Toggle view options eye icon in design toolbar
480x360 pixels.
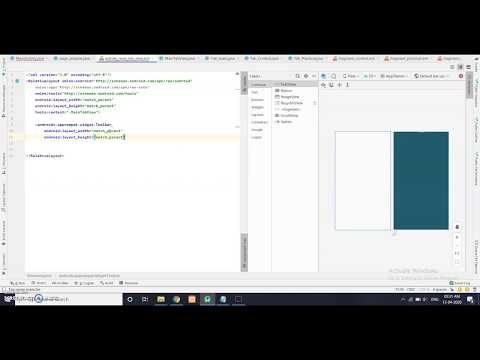coord(323,85)
